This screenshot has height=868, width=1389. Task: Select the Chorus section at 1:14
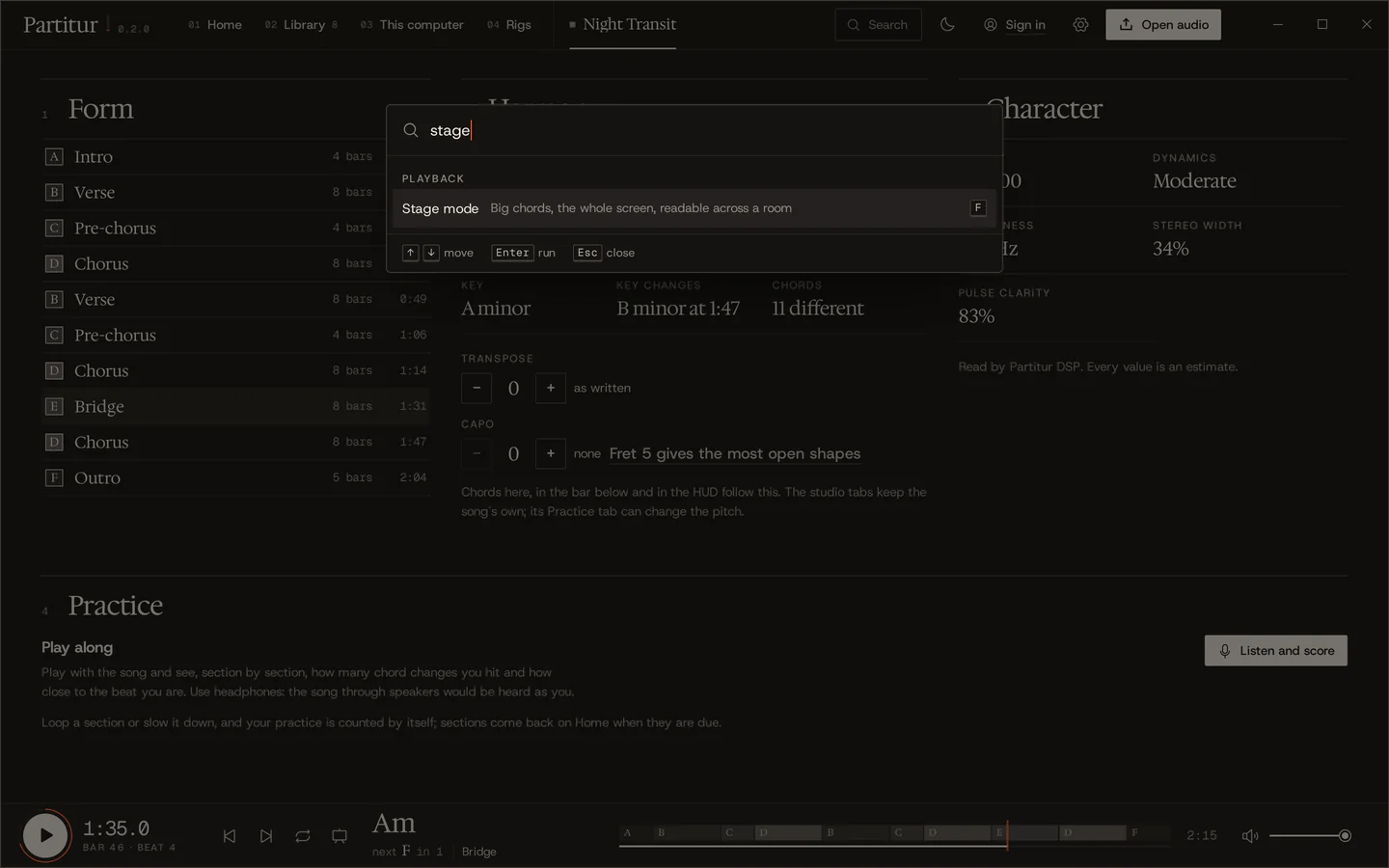click(235, 370)
